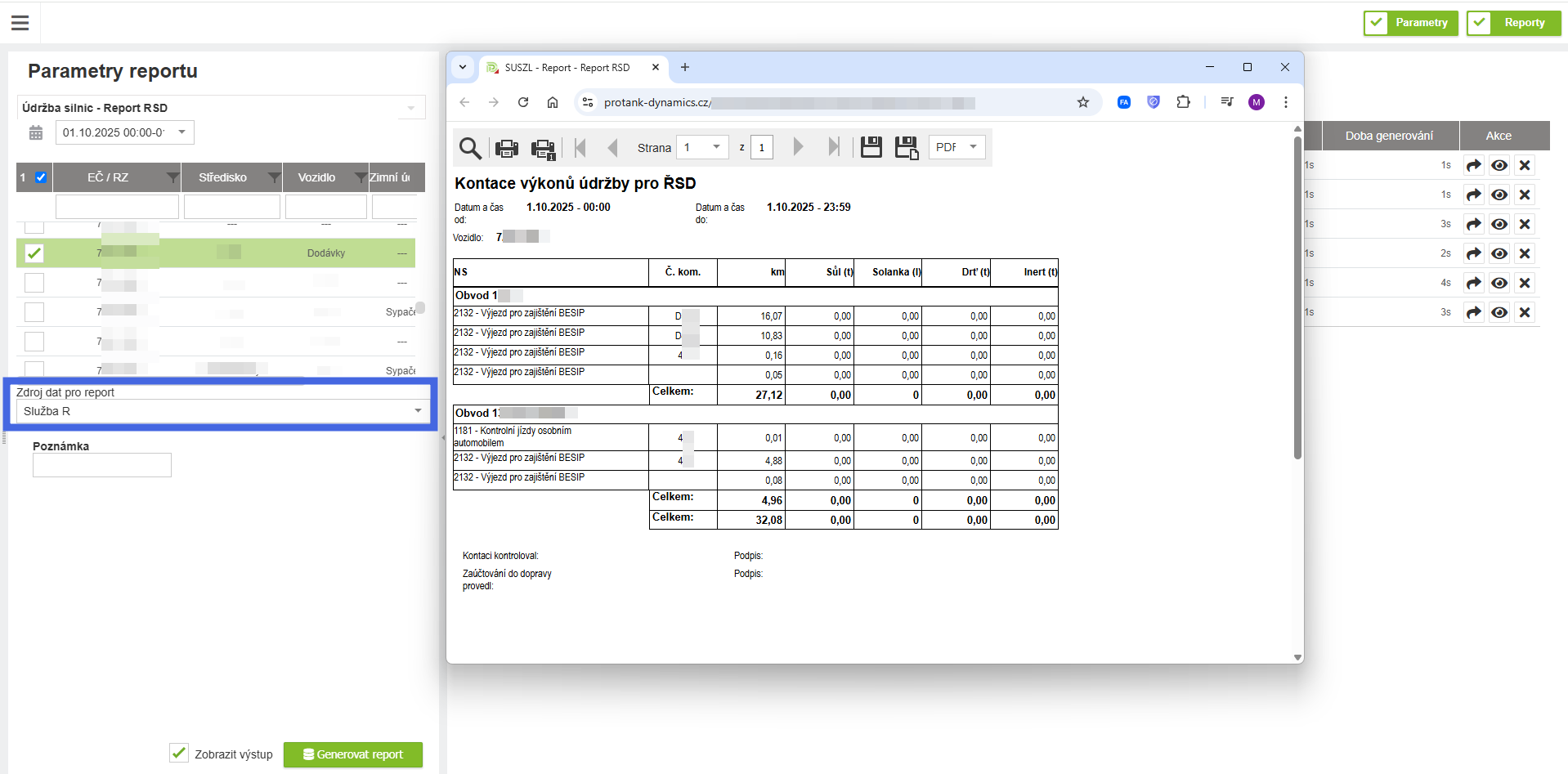The image size is (1568, 774).
Task: Go to the next report page arrow
Action: [x=798, y=147]
